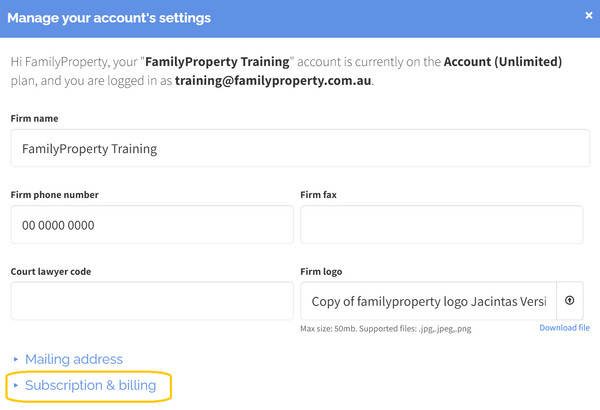Download the current firm logo file

[564, 328]
